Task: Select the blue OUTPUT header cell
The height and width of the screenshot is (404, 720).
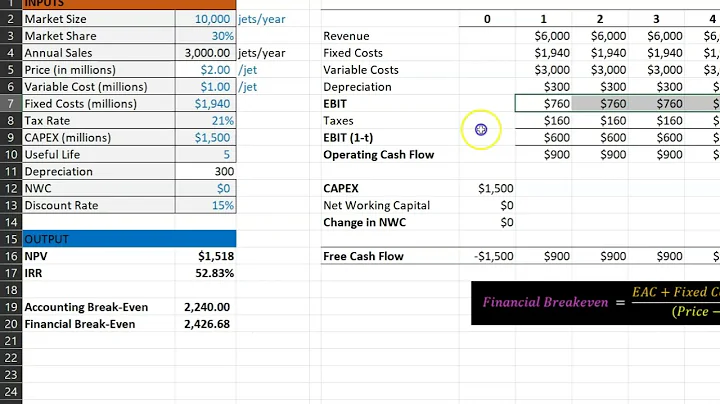Action: click(129, 239)
